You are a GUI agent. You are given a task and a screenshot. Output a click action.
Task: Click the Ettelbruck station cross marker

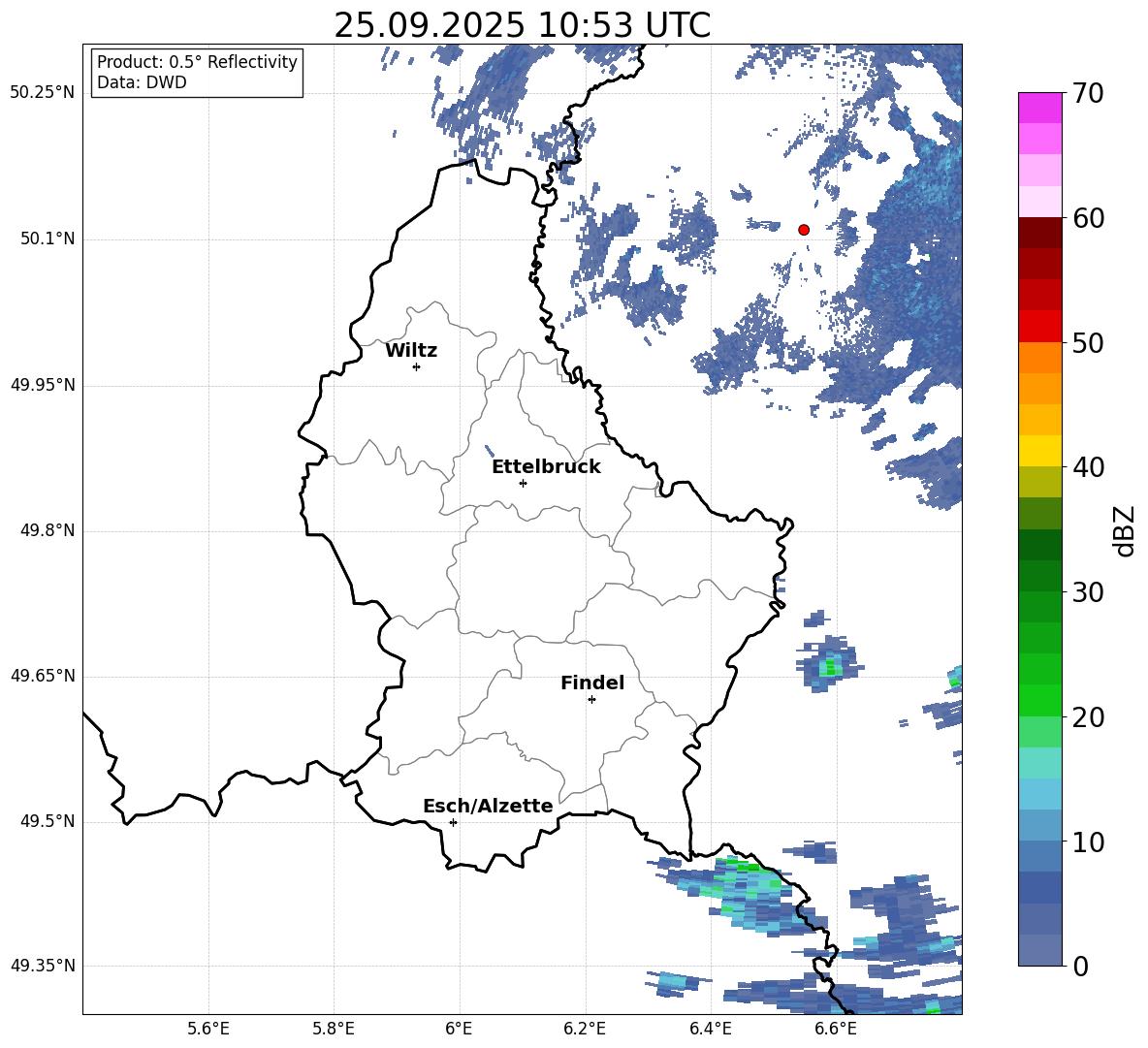523,483
